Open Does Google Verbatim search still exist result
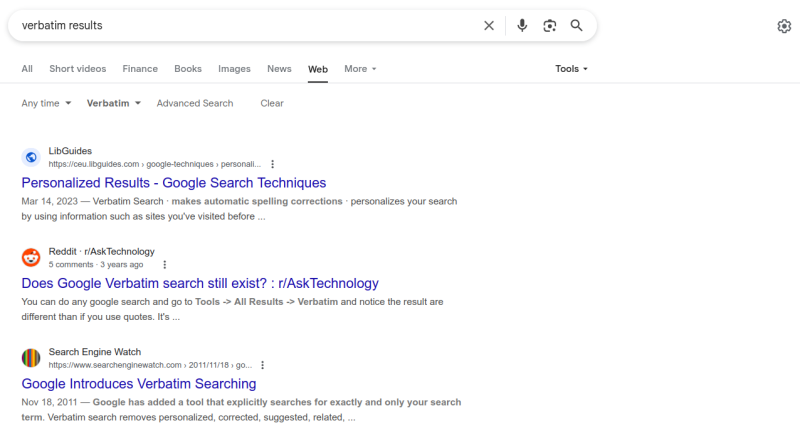The width and height of the screenshot is (800, 433). point(200,283)
